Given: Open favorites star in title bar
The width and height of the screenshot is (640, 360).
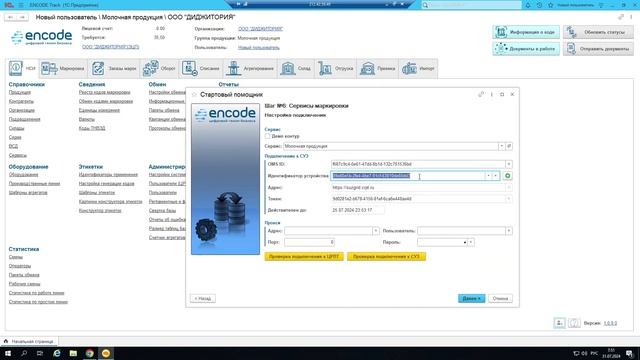Looking at the screenshot, I should pyautogui.click(x=551, y=5).
